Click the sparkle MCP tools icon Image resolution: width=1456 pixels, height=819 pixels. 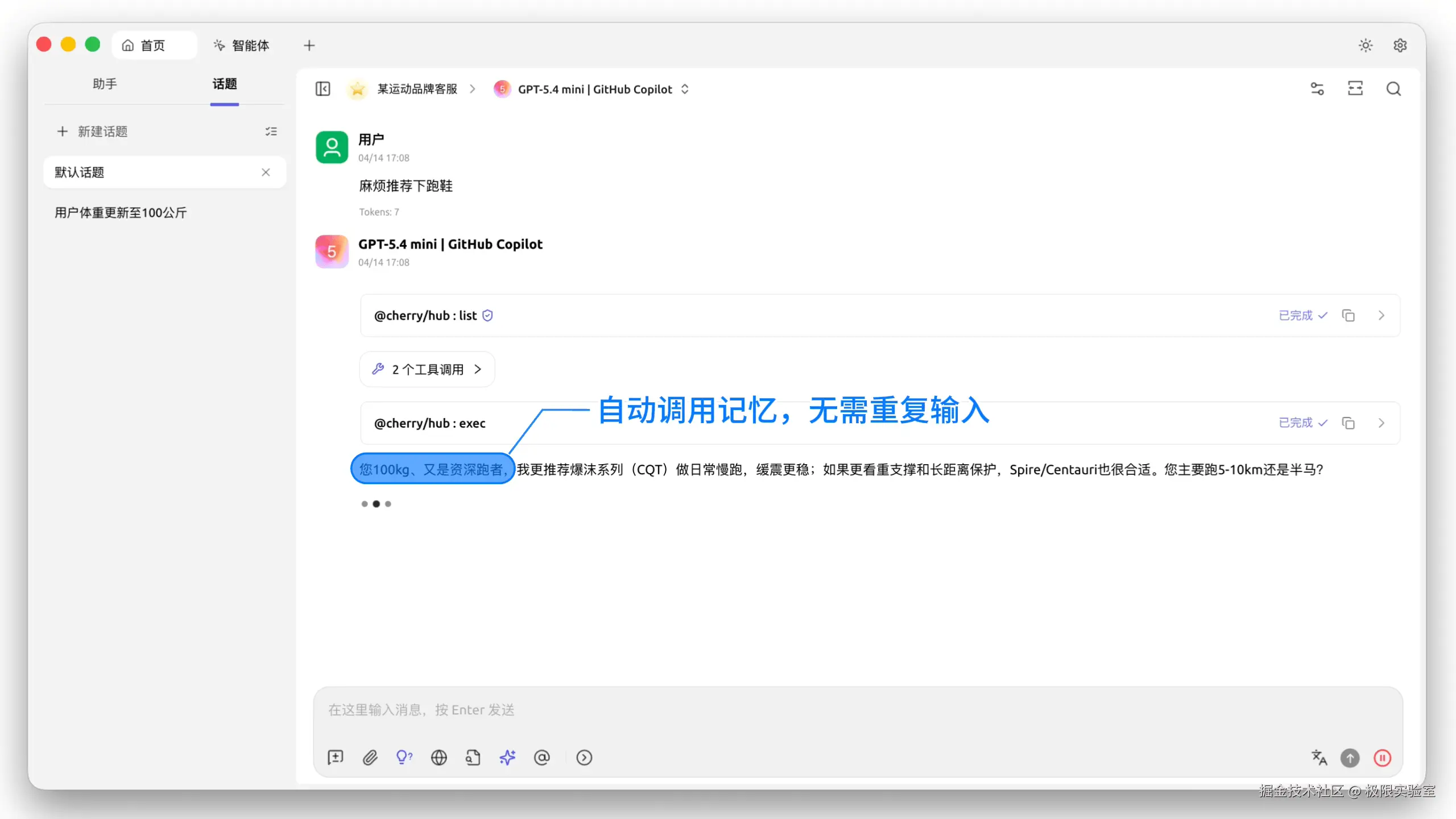(507, 758)
